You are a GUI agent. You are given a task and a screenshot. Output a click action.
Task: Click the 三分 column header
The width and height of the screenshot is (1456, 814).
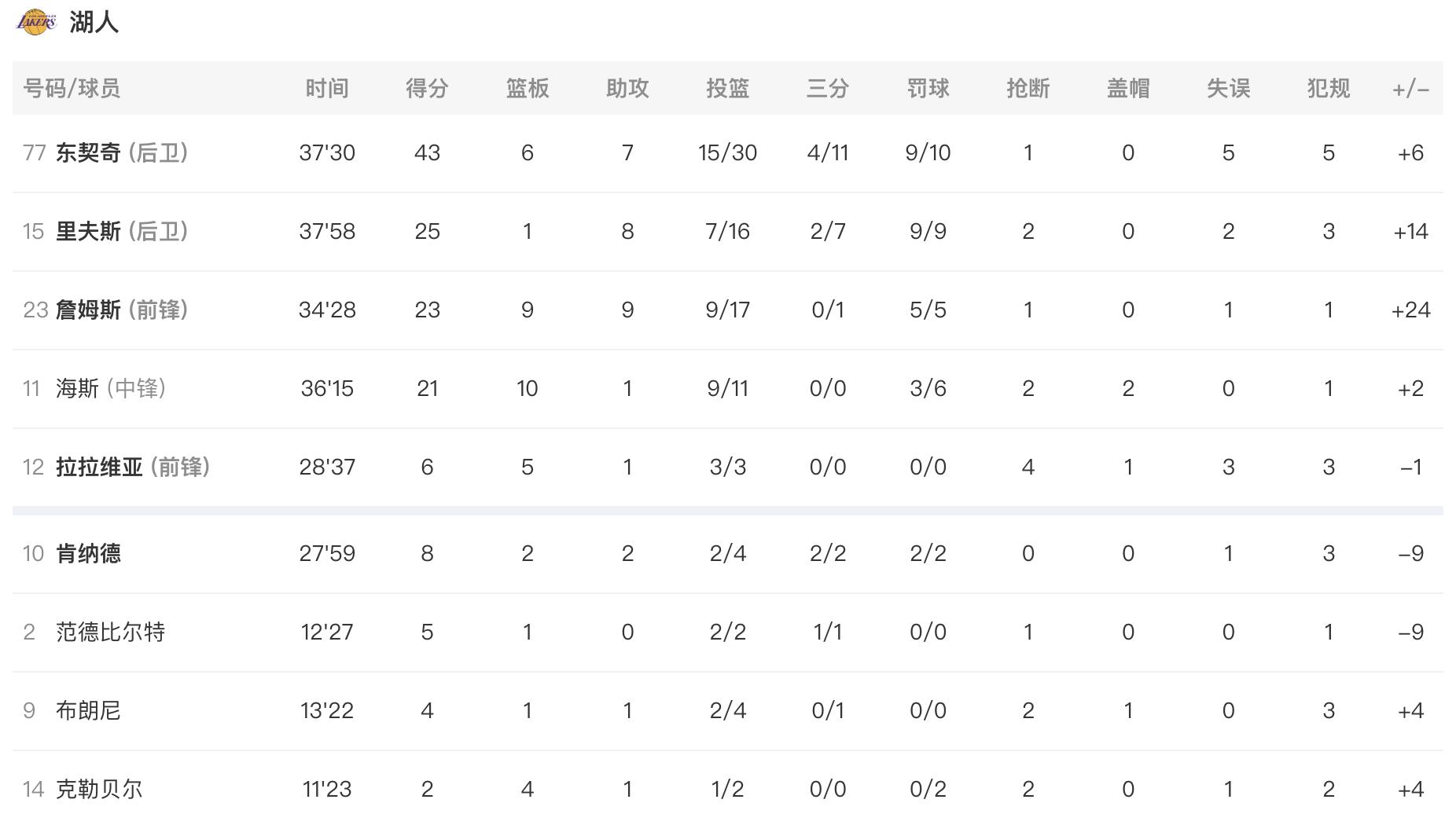828,88
